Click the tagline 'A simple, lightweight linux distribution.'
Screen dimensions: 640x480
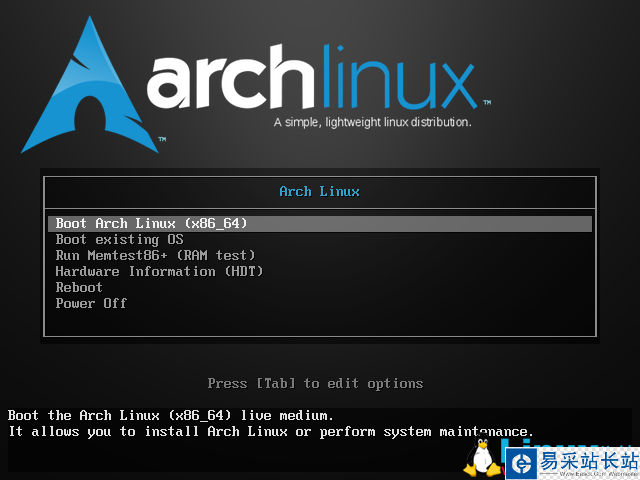click(373, 122)
